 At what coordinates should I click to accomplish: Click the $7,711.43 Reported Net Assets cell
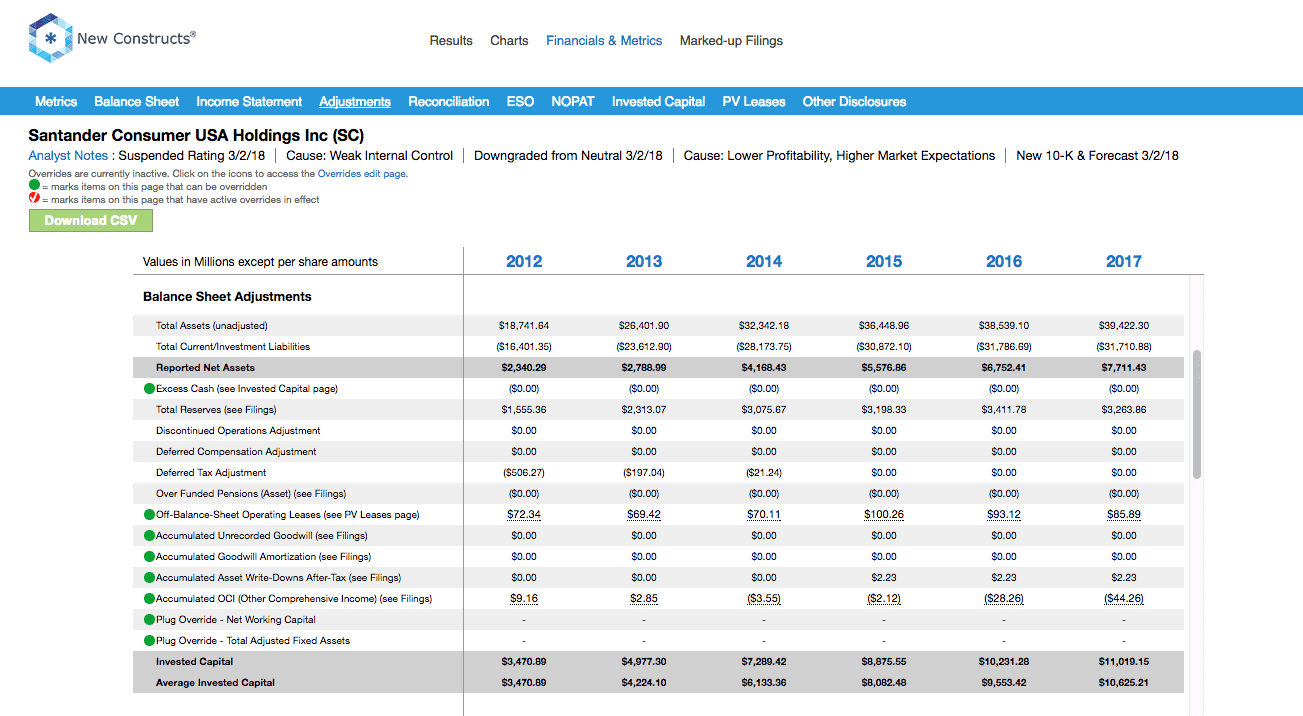tap(1124, 367)
